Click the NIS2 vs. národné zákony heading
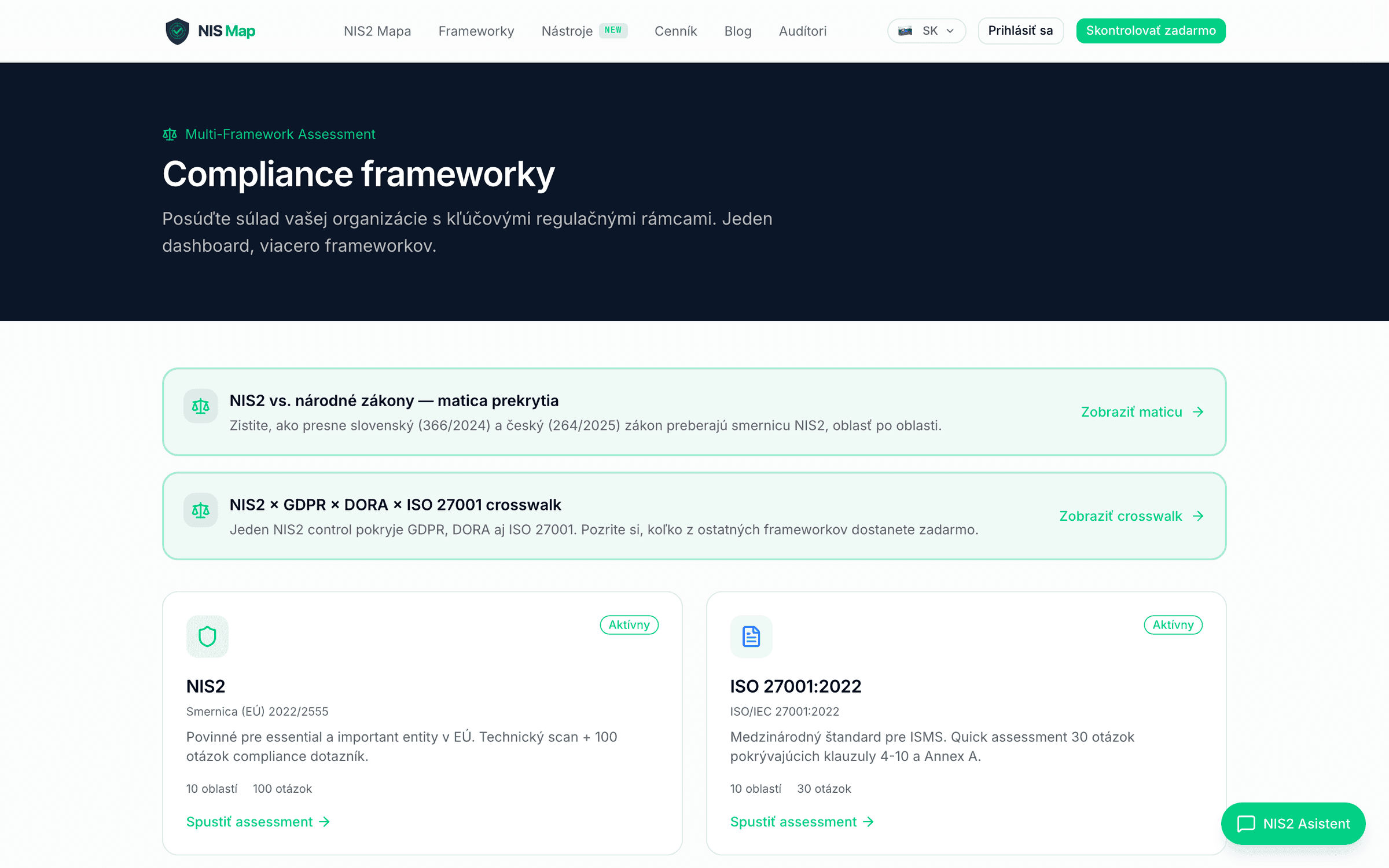Image resolution: width=1389 pixels, height=868 pixels. pos(394,400)
